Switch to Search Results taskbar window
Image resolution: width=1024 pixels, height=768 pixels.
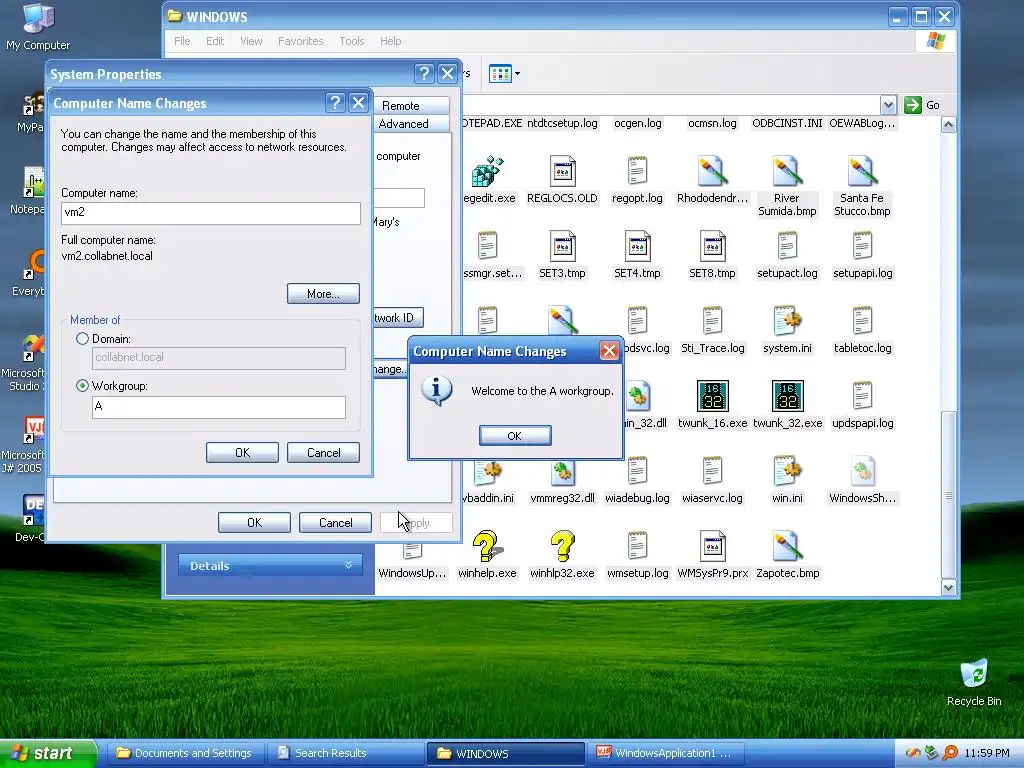coord(345,753)
